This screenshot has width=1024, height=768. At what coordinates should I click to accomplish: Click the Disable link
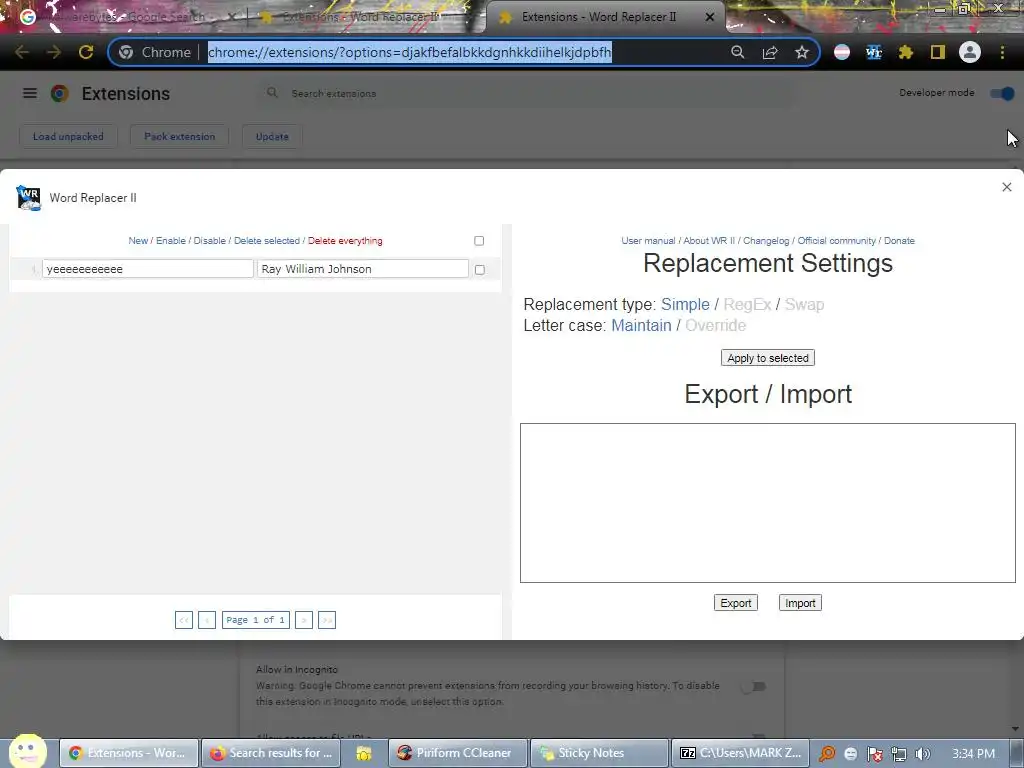[210, 241]
